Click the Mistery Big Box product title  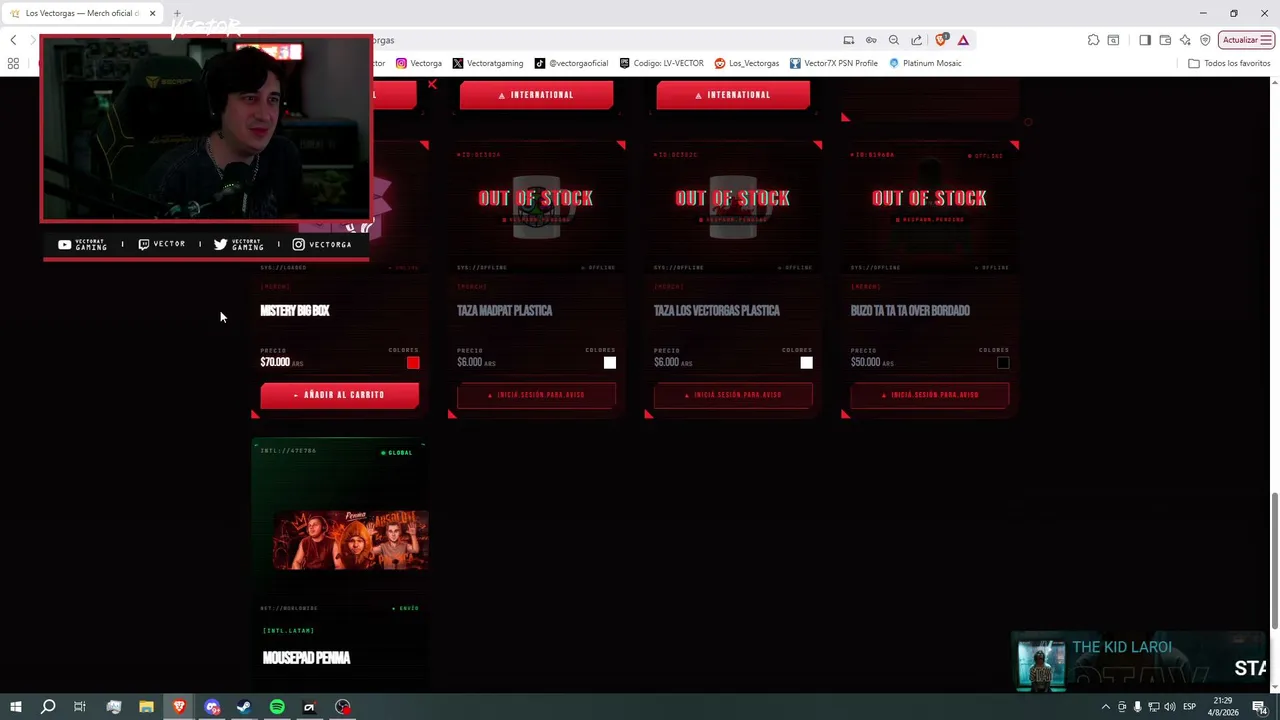coord(295,311)
